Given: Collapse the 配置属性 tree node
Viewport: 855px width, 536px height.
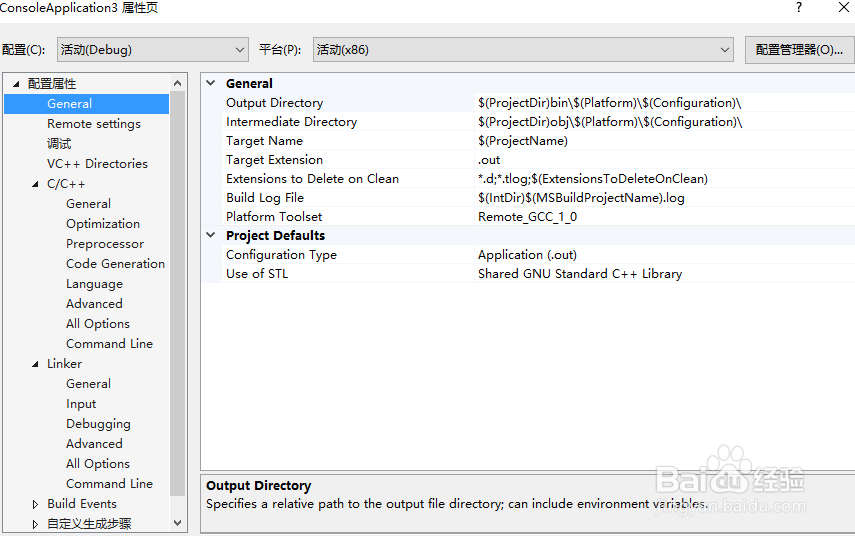Looking at the screenshot, I should pyautogui.click(x=16, y=84).
